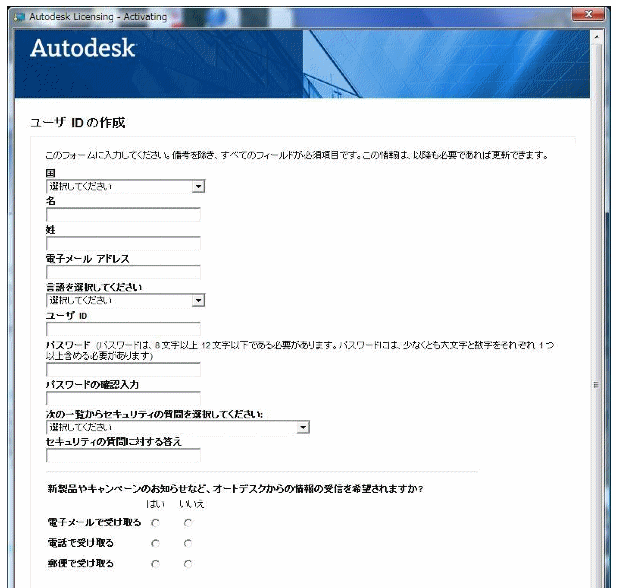Viewport: 617px width, 588px height.
Task: Open the 言語を選択してください language dropdown
Action: point(126,300)
